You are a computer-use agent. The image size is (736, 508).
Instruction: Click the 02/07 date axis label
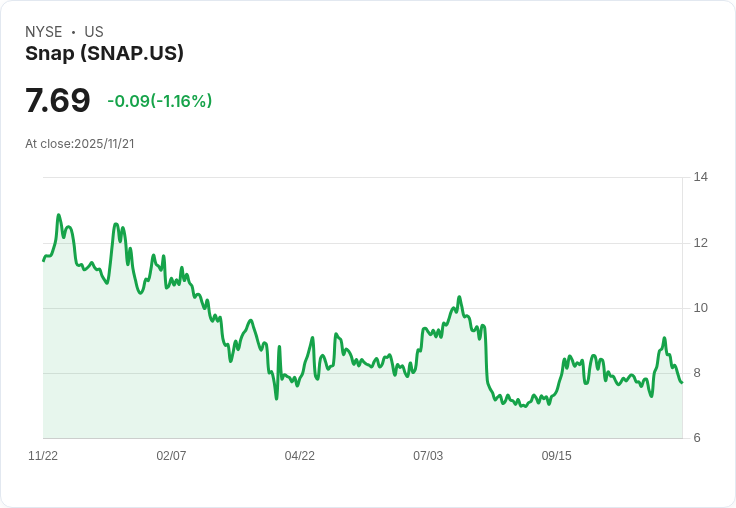pyautogui.click(x=171, y=456)
